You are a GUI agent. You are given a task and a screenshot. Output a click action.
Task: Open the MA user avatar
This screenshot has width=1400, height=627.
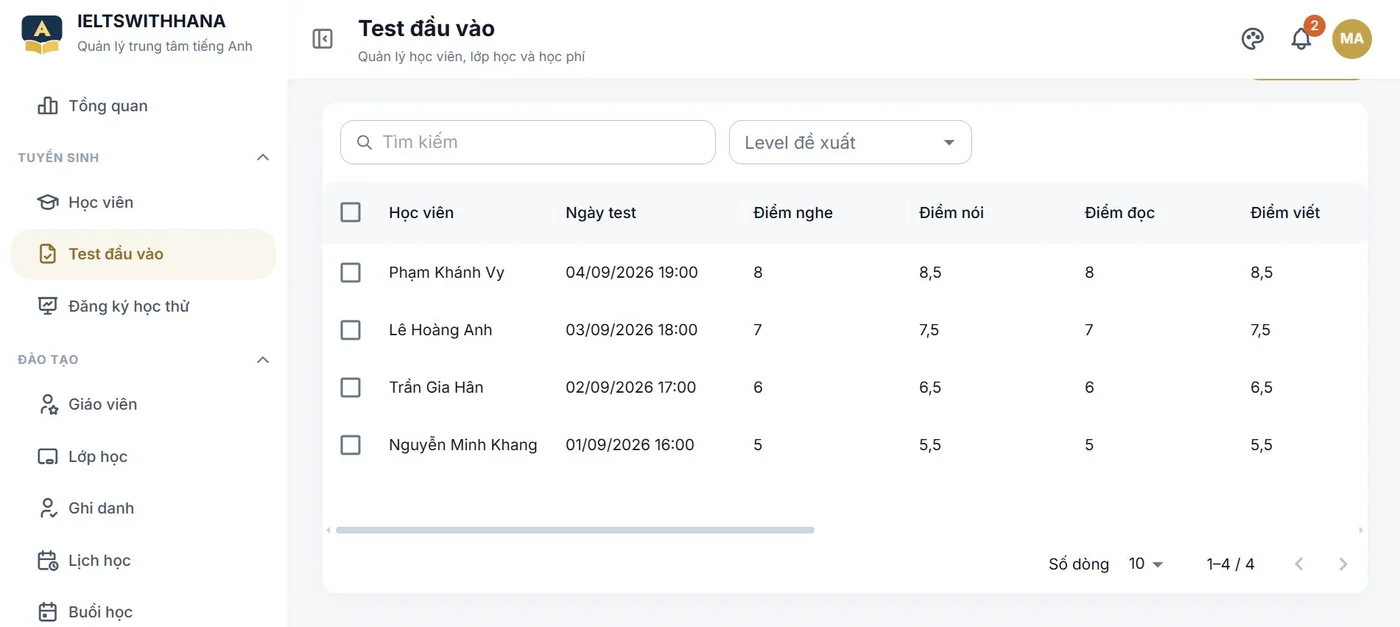coord(1352,39)
